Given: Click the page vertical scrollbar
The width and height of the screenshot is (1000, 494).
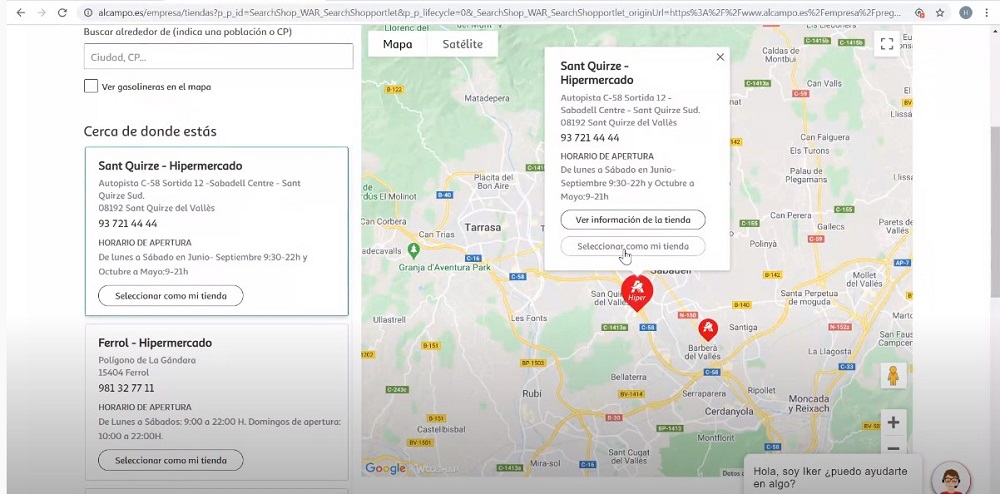Looking at the screenshot, I should (994, 200).
